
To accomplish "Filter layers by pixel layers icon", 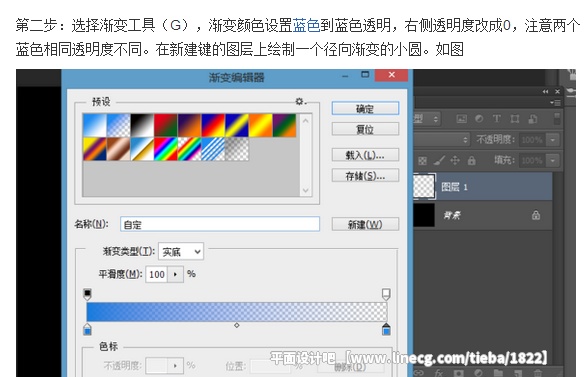I will (x=461, y=119).
